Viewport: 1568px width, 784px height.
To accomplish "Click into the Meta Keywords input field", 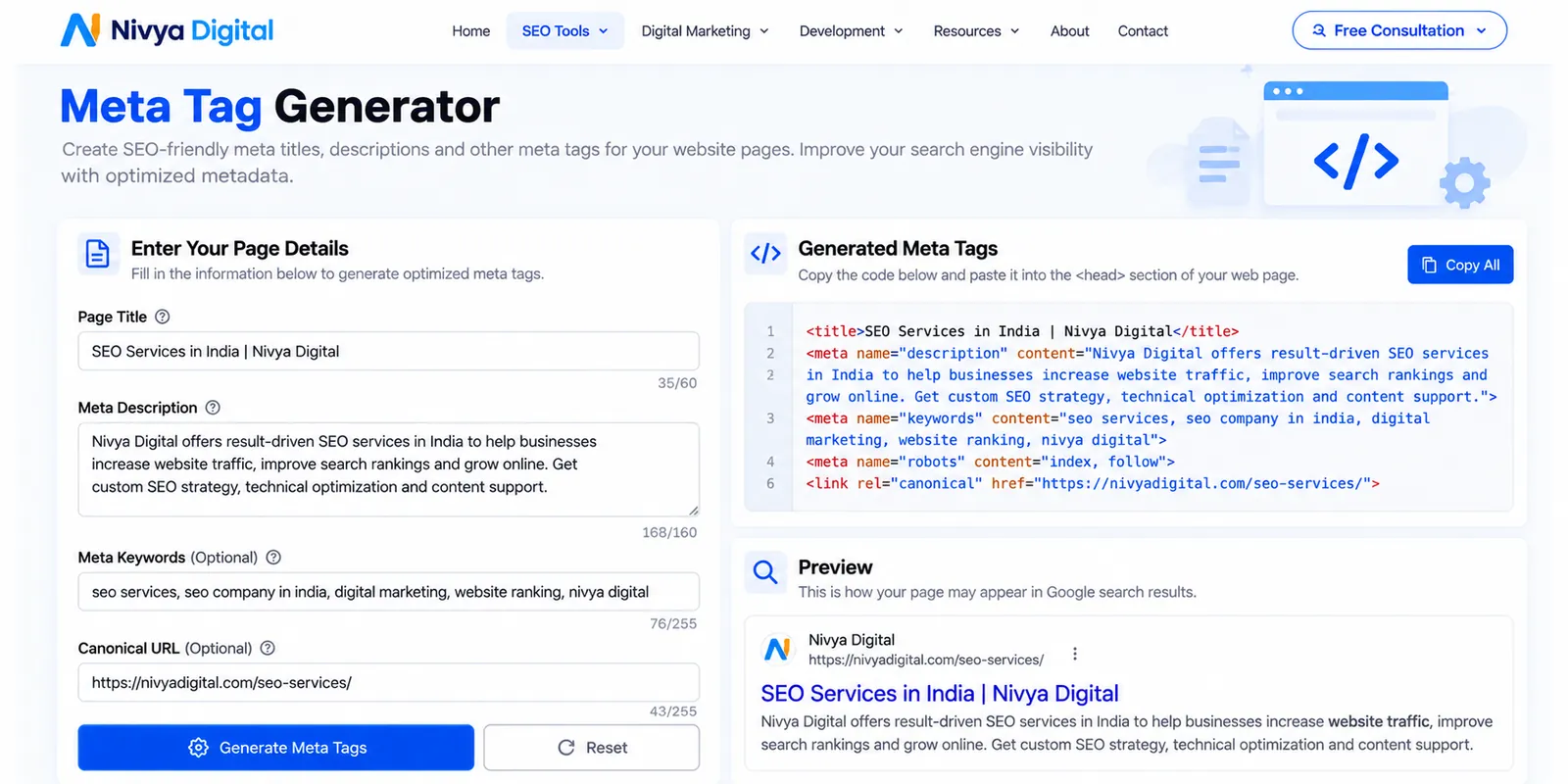I will pyautogui.click(x=389, y=592).
